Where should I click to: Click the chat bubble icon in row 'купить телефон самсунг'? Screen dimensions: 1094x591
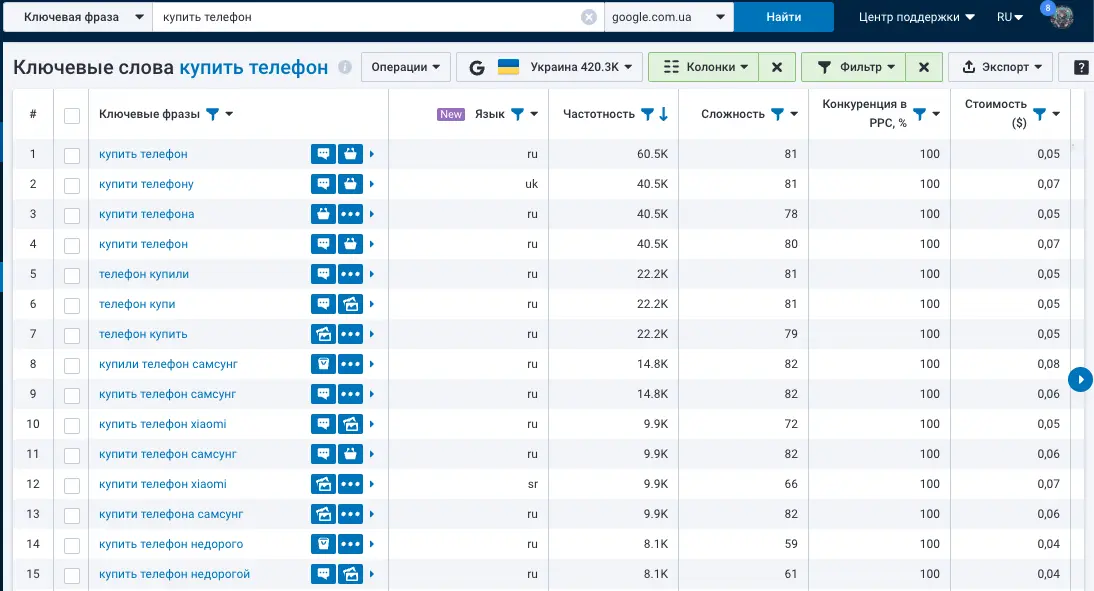click(323, 394)
